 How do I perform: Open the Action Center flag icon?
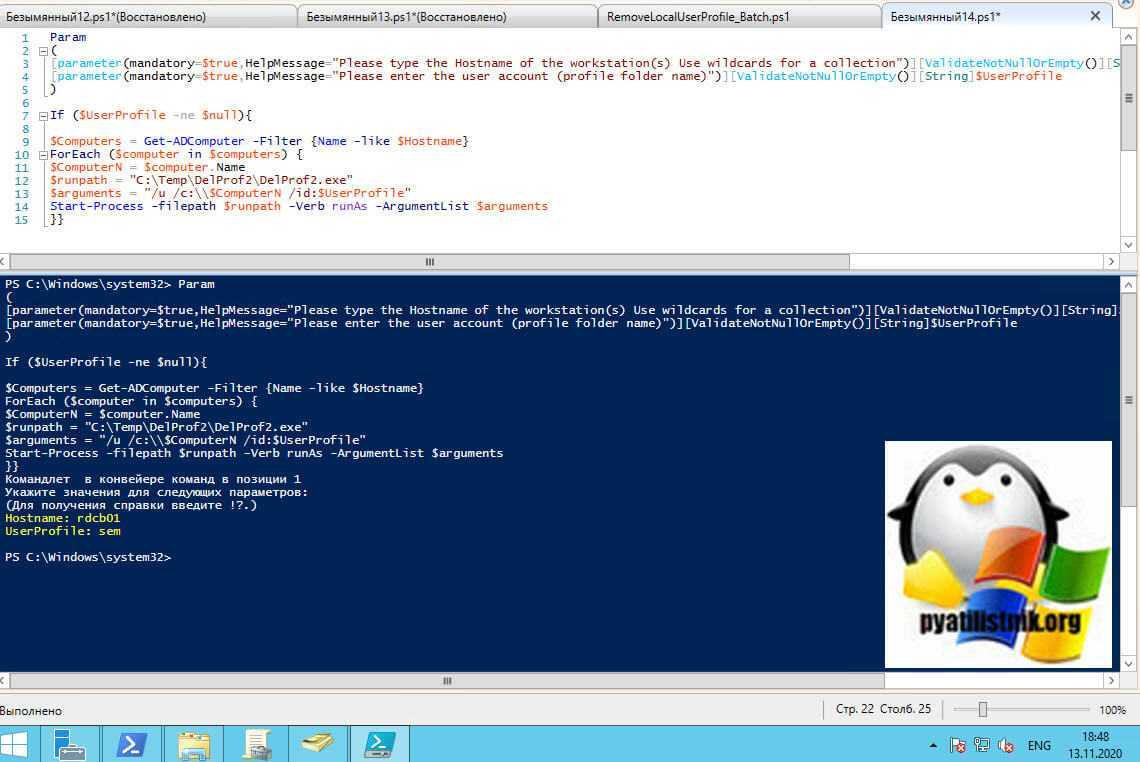958,745
